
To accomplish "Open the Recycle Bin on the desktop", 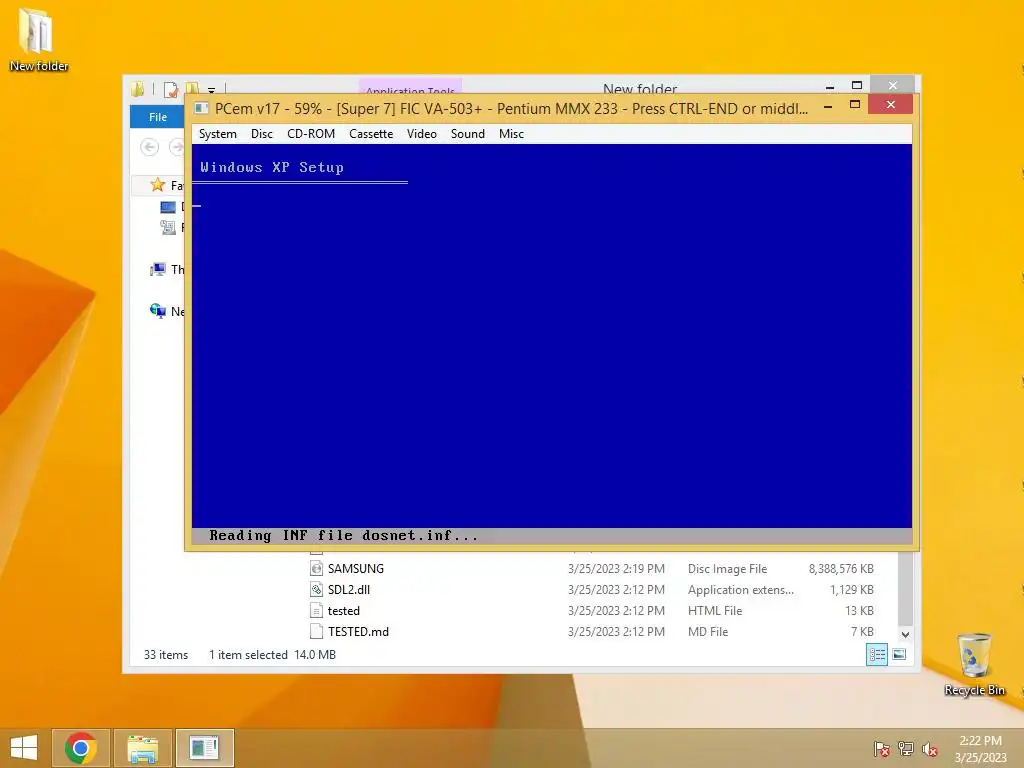I will (x=974, y=664).
